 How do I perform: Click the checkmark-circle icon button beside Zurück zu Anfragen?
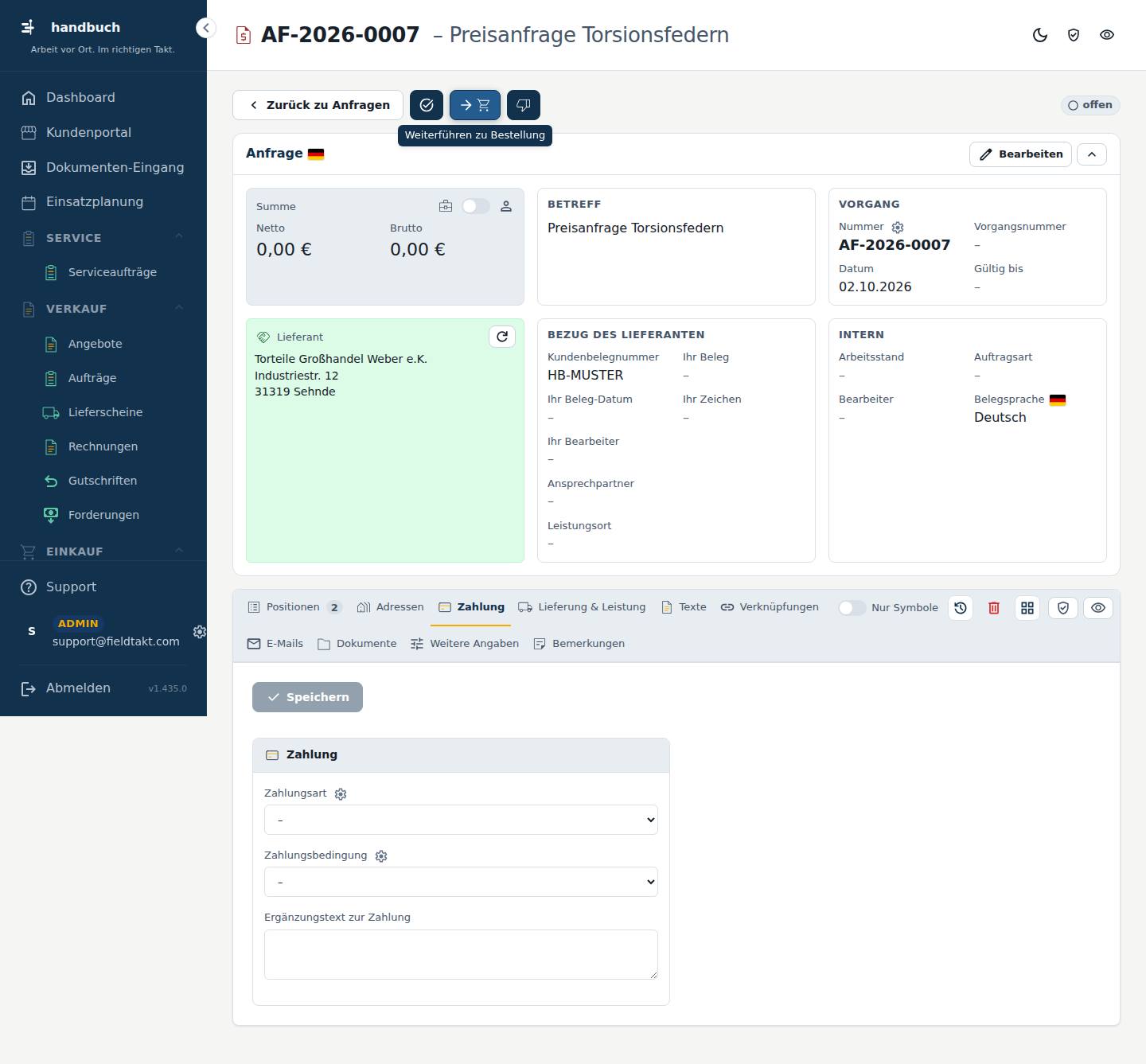(427, 105)
